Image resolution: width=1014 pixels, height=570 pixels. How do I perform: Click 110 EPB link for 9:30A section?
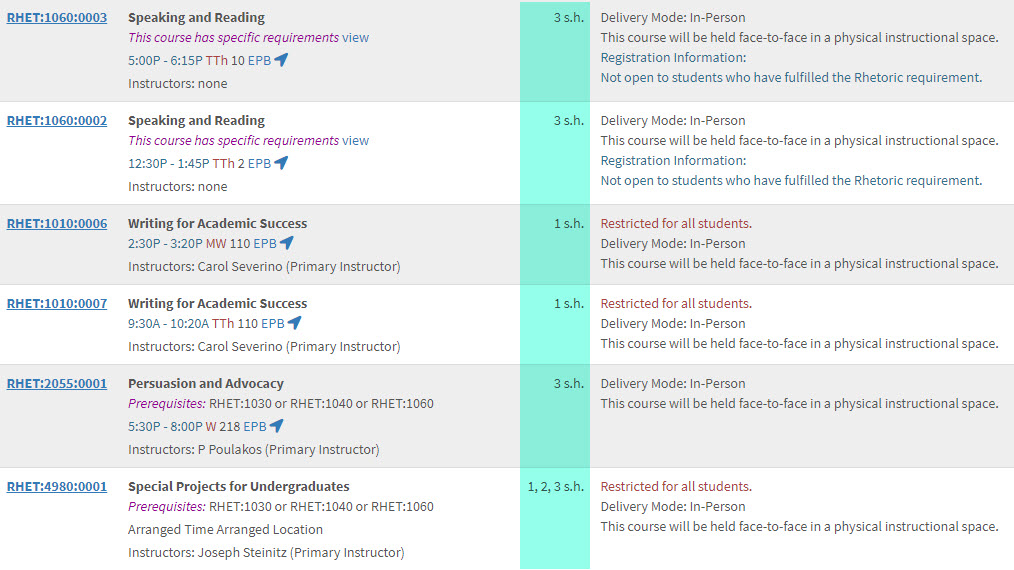coord(261,323)
